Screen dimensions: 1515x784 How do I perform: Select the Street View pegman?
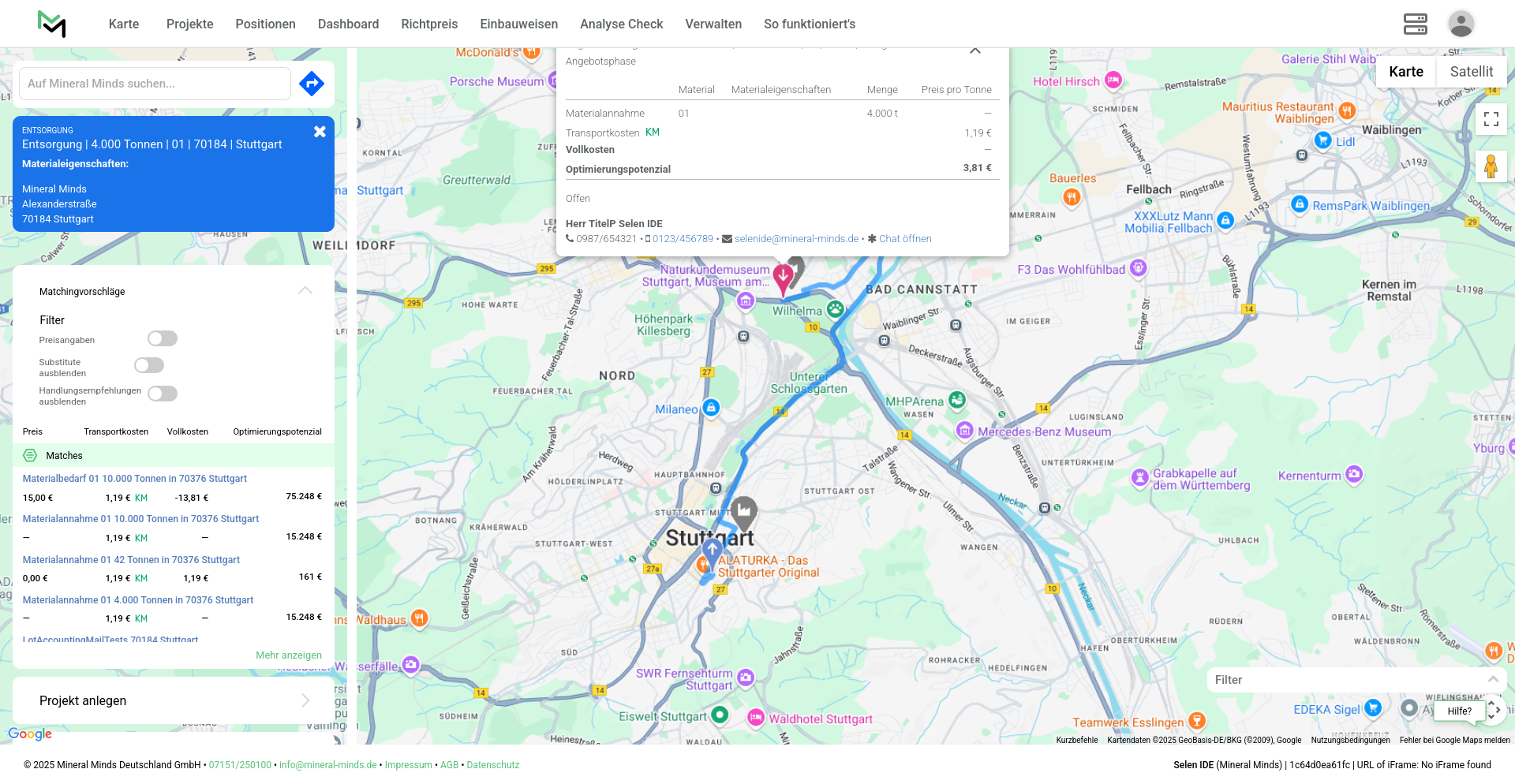coord(1491,166)
